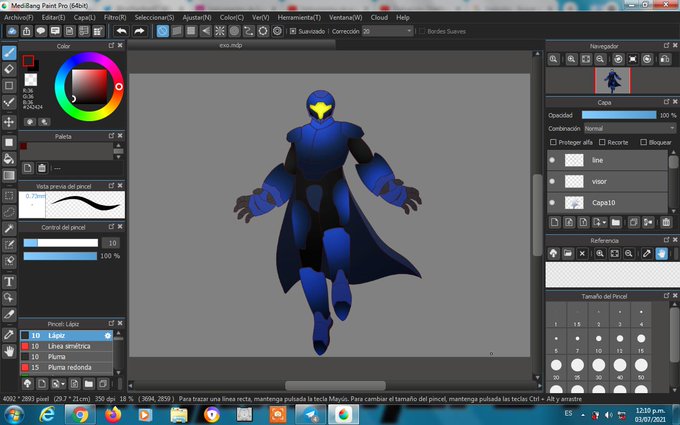The width and height of the screenshot is (680, 425).
Task: Open the Seleccionar menu
Action: click(154, 17)
